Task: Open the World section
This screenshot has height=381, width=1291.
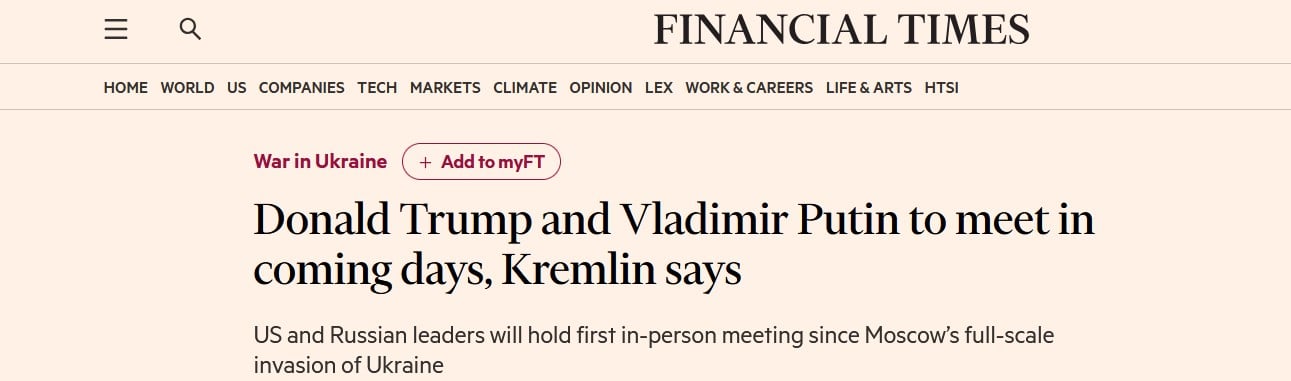Action: tap(187, 88)
